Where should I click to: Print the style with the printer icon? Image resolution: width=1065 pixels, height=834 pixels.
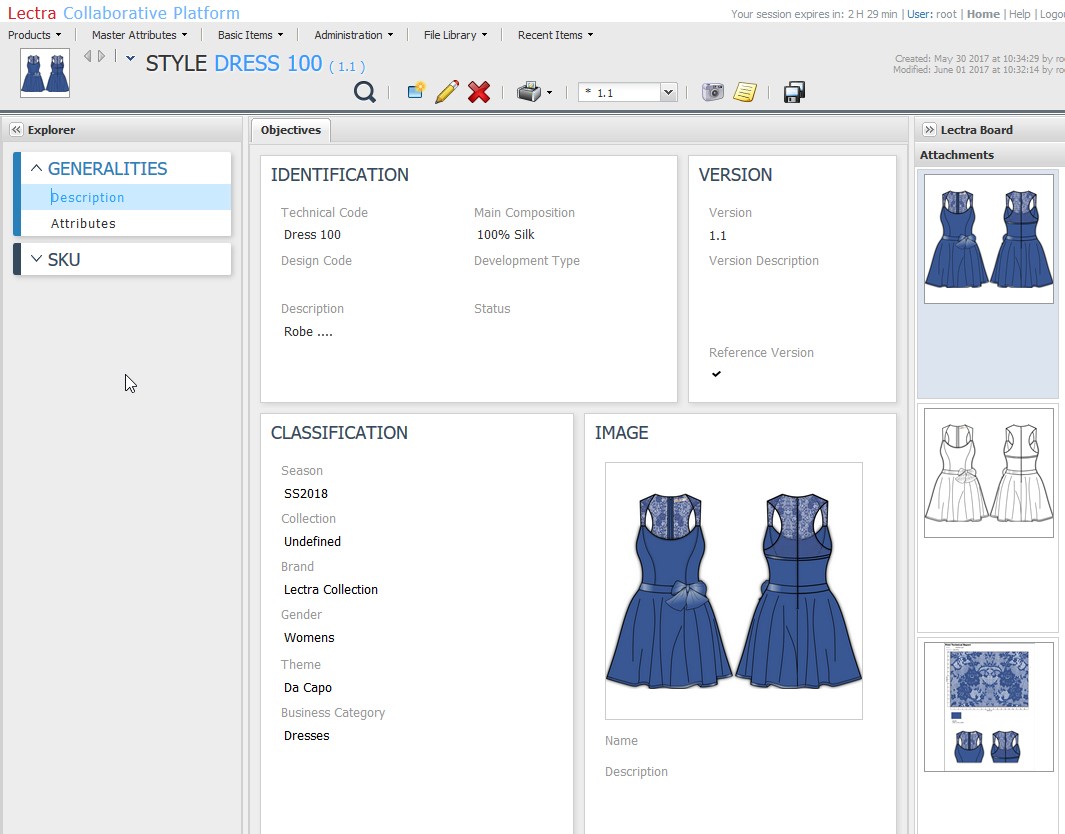pos(527,91)
